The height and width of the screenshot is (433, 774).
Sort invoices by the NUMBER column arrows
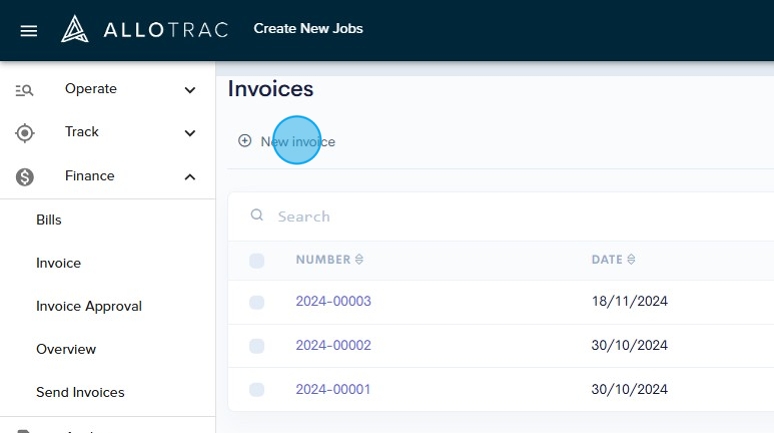pyautogui.click(x=359, y=260)
